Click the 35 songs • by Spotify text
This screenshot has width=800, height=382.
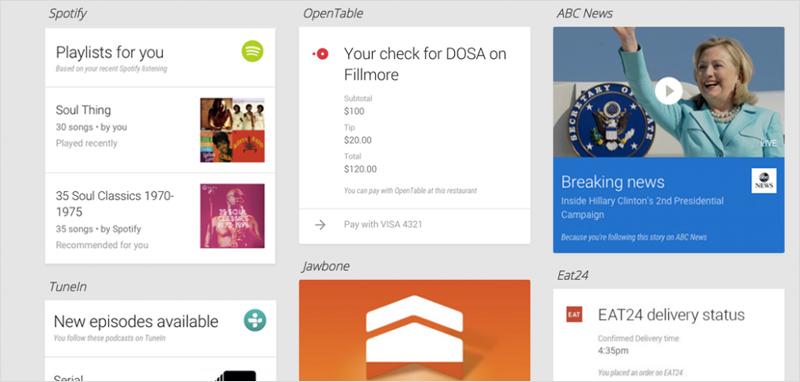click(x=98, y=229)
